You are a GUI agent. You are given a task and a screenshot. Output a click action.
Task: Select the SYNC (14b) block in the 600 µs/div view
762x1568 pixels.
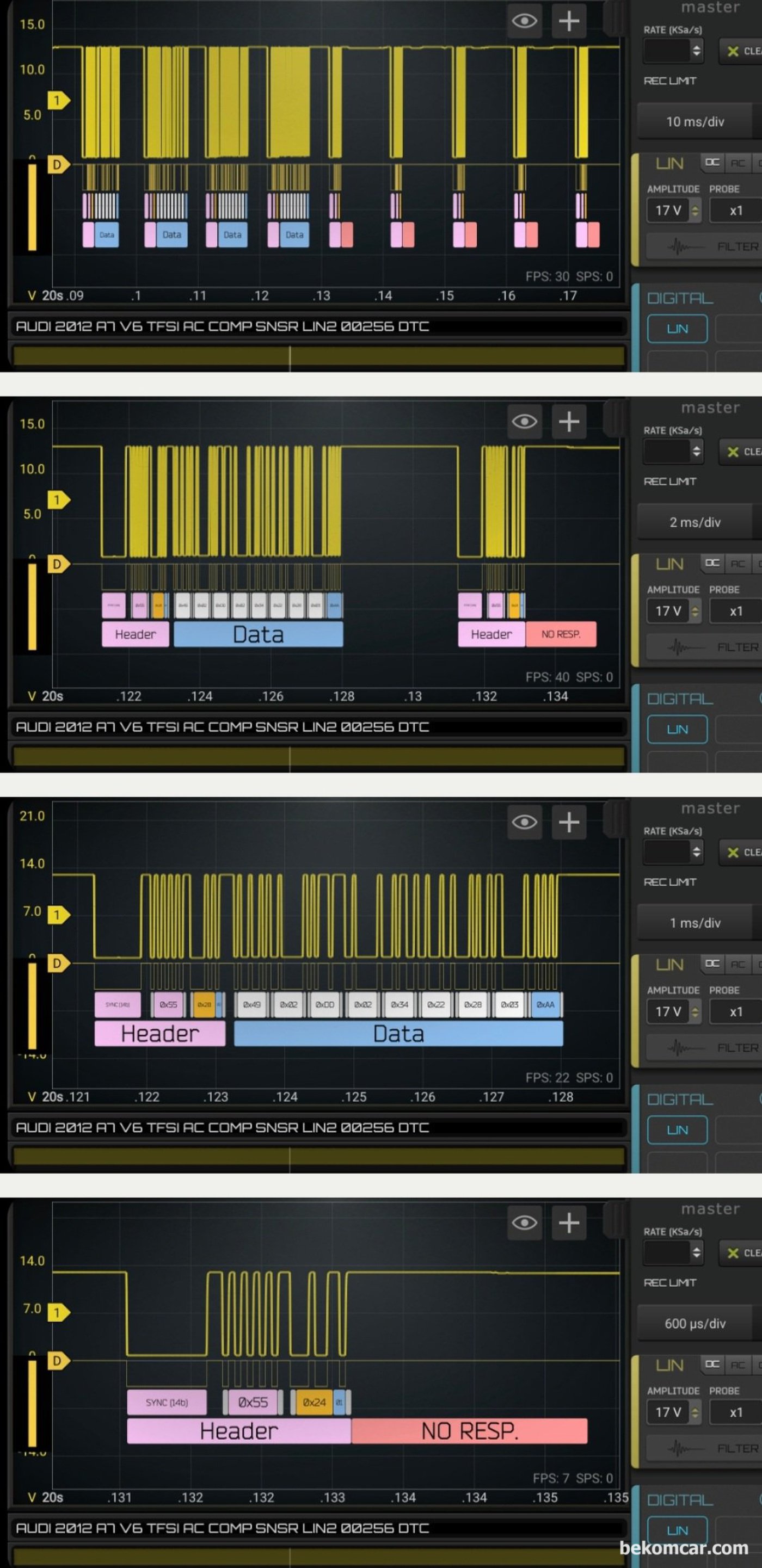click(x=167, y=1403)
